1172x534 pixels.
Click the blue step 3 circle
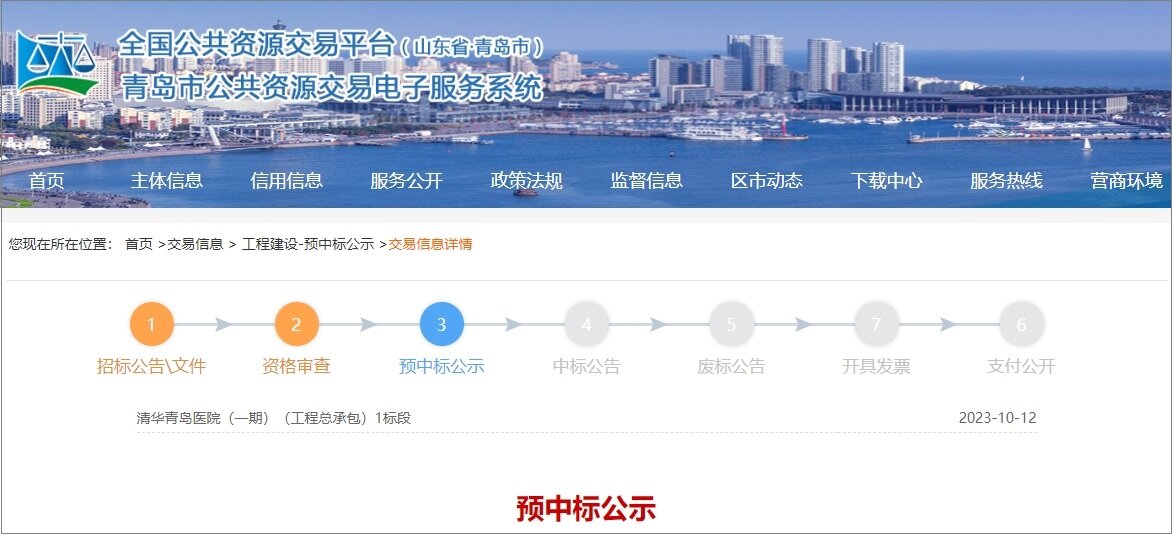pos(441,324)
